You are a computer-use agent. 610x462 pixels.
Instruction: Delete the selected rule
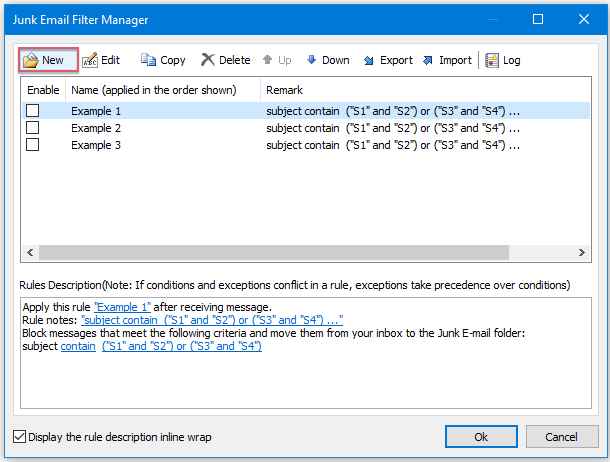pos(226,60)
